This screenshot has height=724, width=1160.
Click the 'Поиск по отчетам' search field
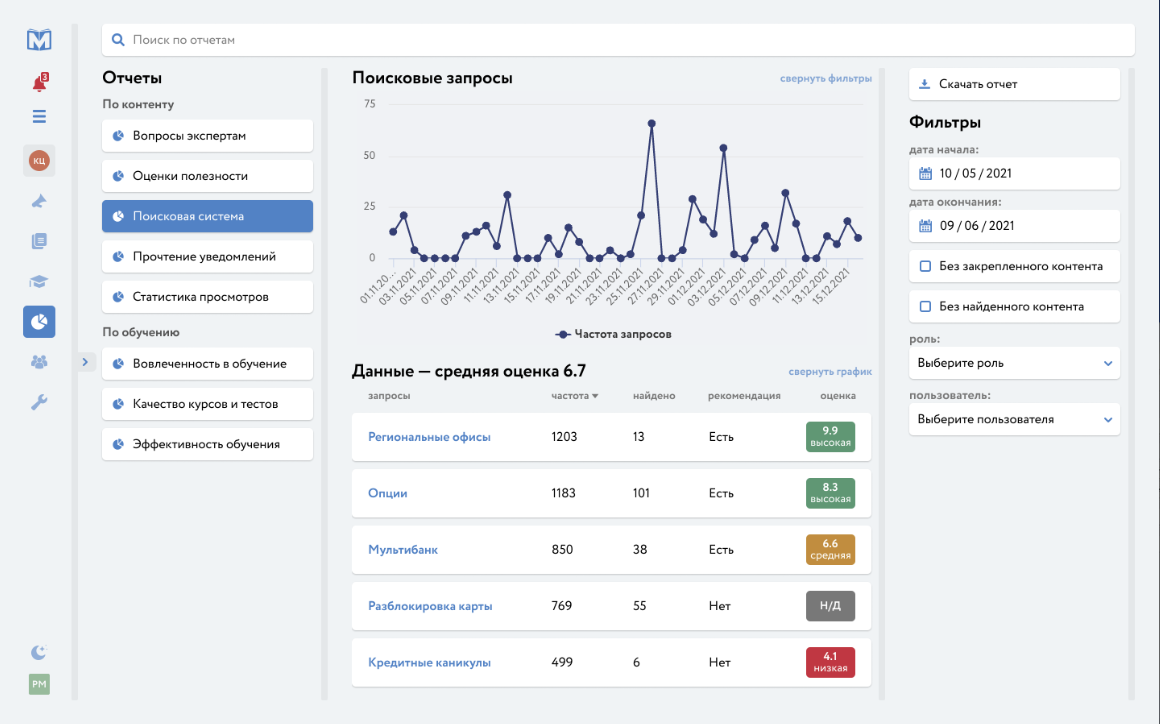(618, 40)
